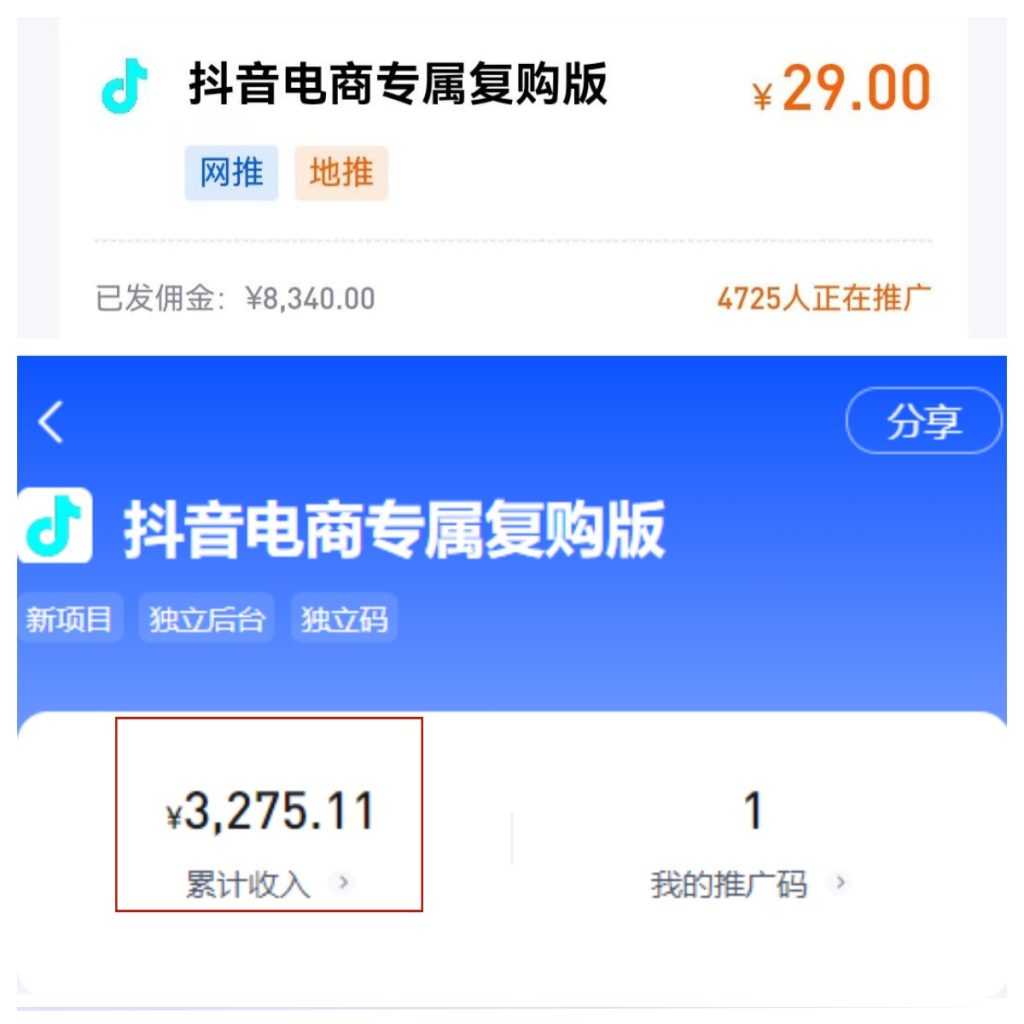1024x1024 pixels.
Task: Click the blue header title 抖音电商专属复购版
Action: click(394, 529)
